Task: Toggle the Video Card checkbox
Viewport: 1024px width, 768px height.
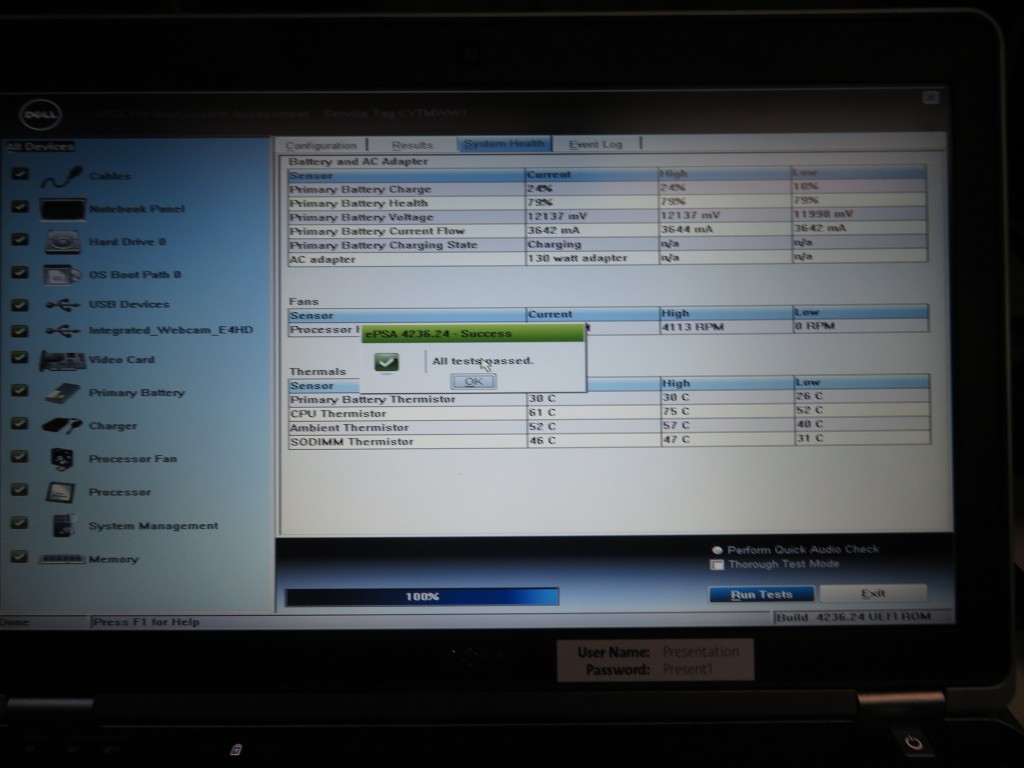Action: (20, 358)
